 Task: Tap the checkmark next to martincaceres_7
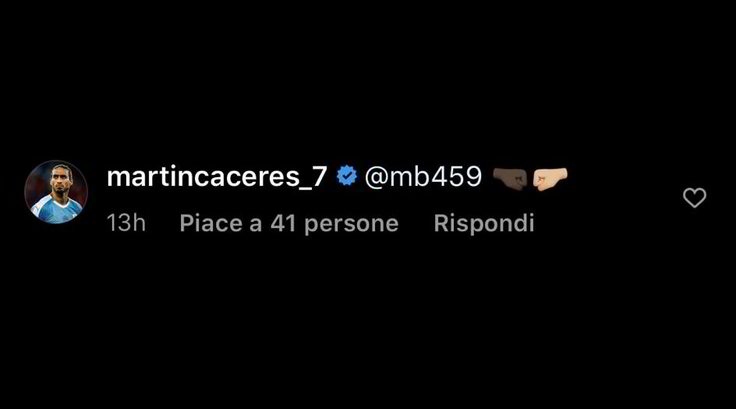pos(346,176)
